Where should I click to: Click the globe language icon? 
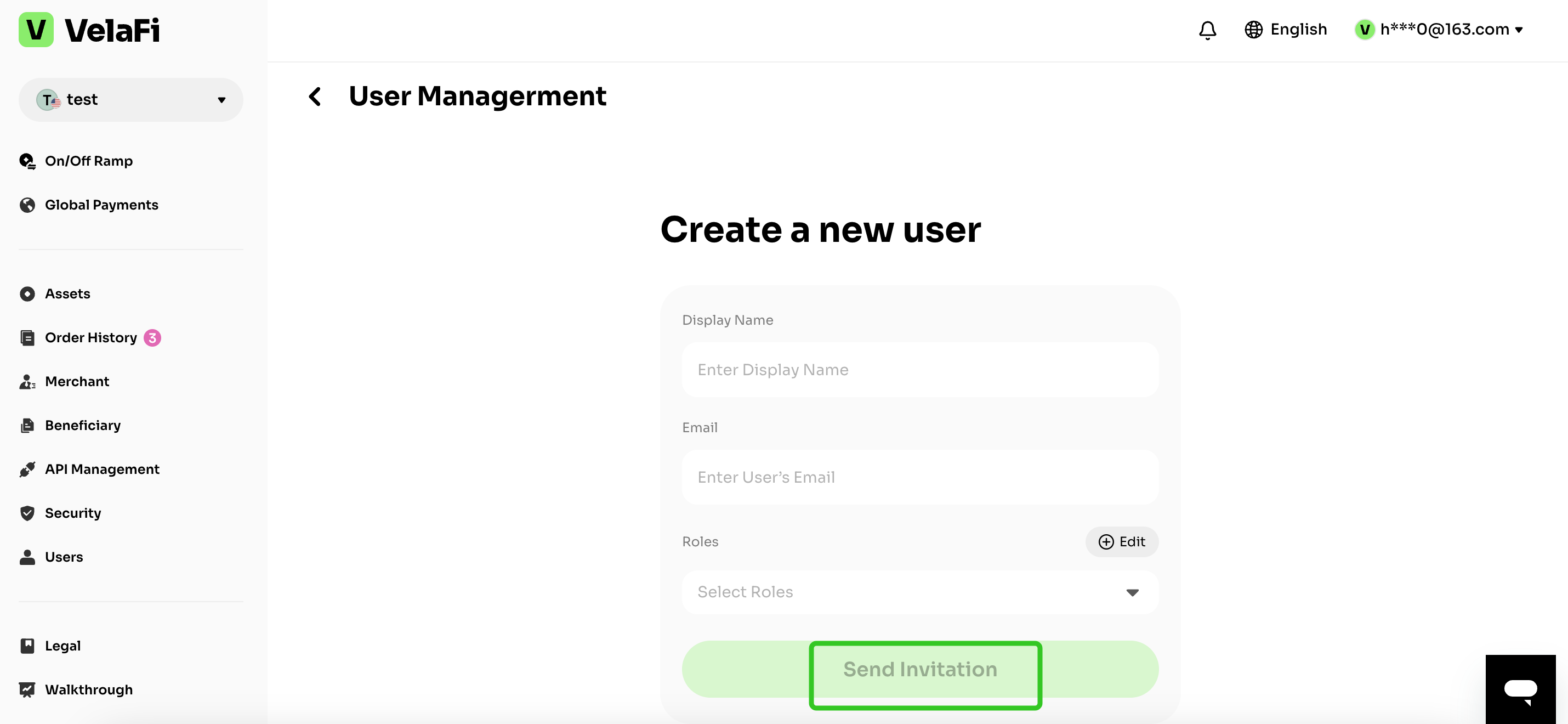pyautogui.click(x=1253, y=30)
